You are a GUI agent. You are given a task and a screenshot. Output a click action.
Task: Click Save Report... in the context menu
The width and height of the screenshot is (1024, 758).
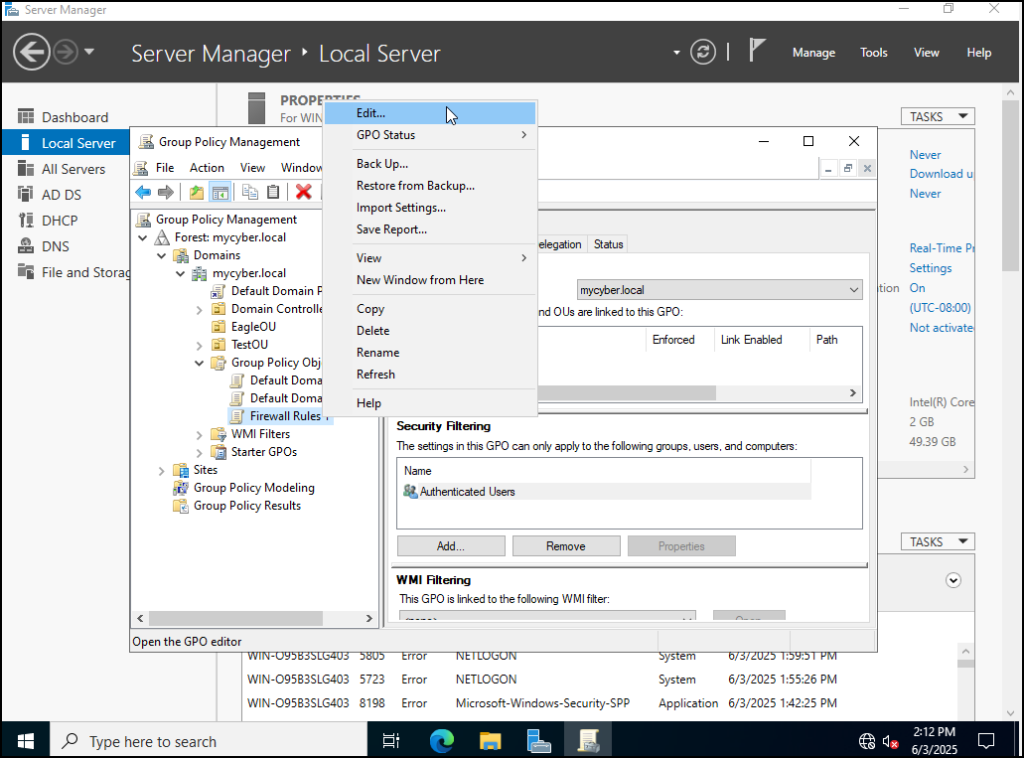[430, 230]
